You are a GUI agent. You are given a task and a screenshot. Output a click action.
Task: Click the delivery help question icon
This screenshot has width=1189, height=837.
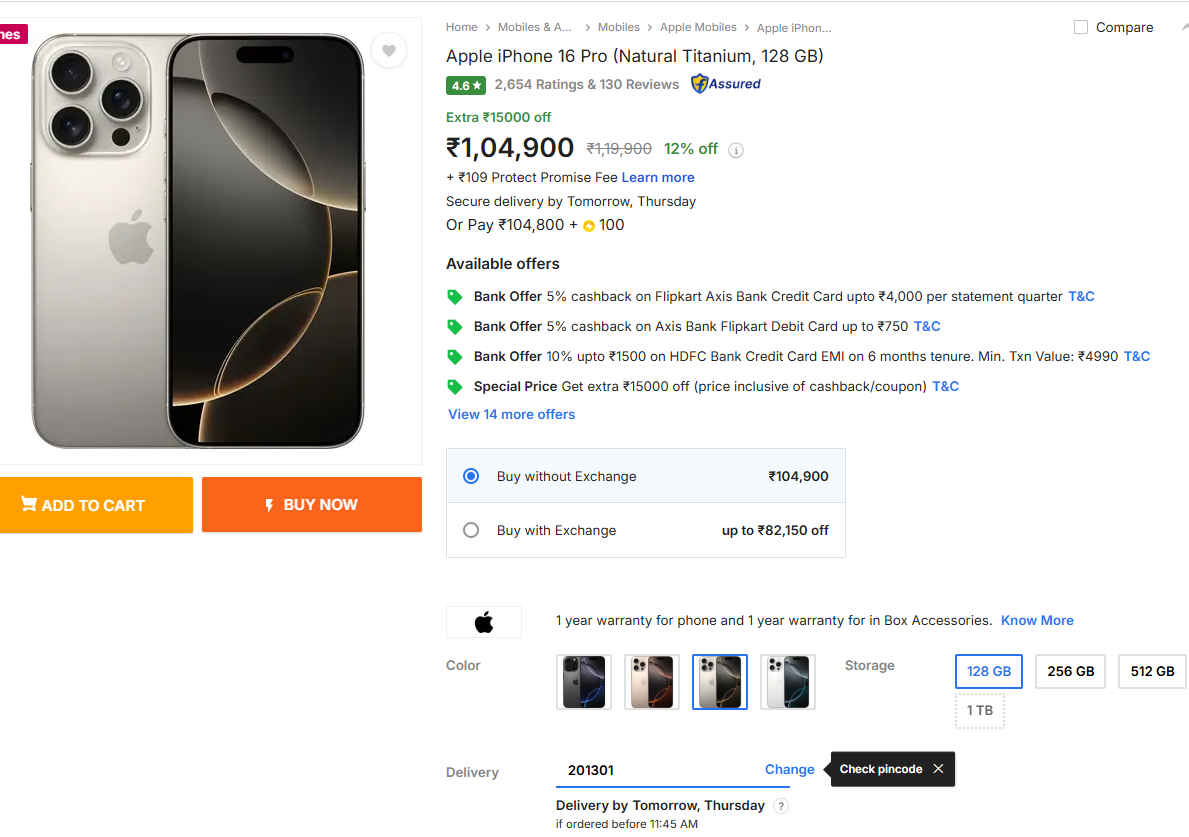click(781, 806)
